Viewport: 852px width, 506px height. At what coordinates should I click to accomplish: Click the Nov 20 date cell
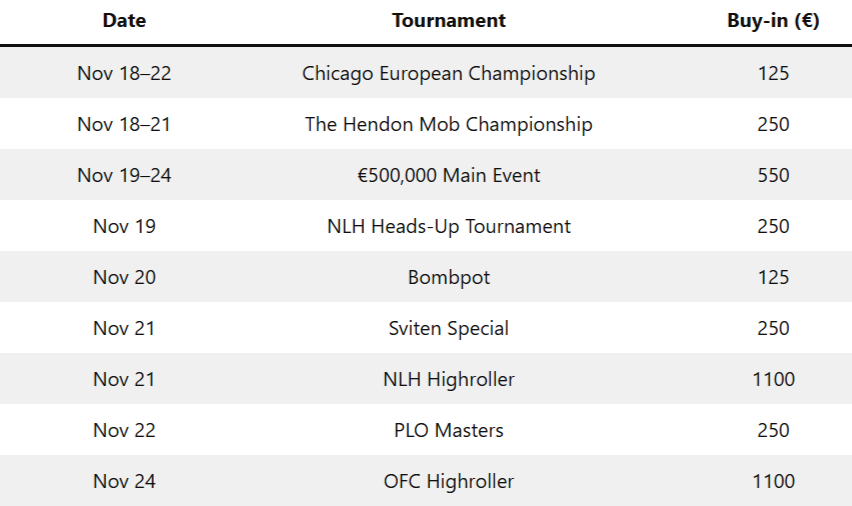coord(124,277)
